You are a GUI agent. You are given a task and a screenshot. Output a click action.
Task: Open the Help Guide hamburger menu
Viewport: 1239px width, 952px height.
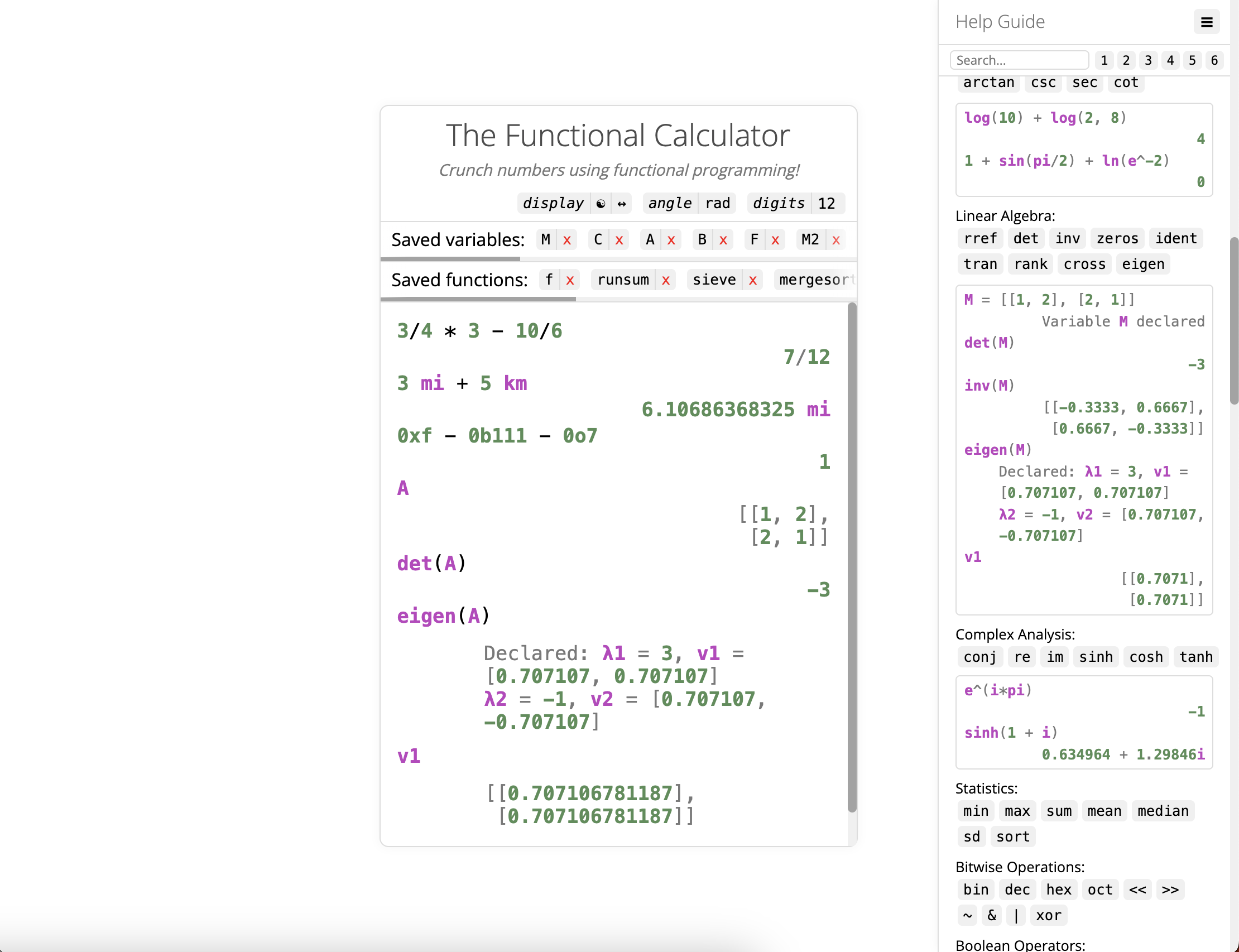click(x=1206, y=22)
